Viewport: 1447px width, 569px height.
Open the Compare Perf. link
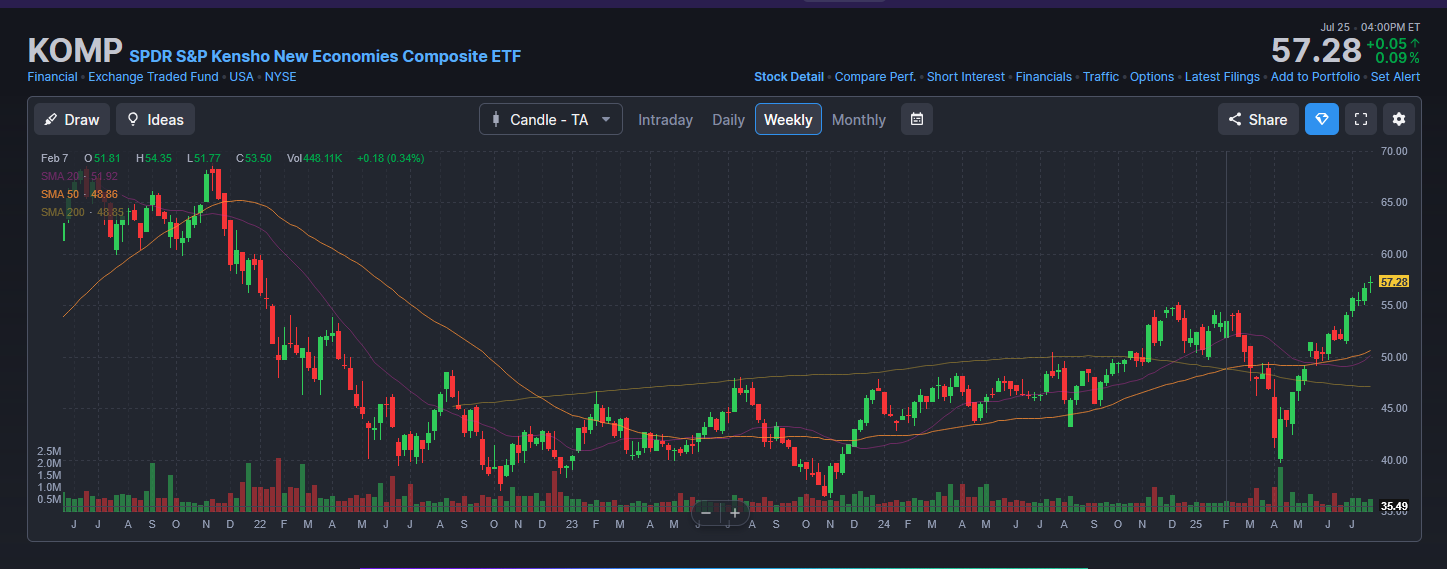coord(875,77)
